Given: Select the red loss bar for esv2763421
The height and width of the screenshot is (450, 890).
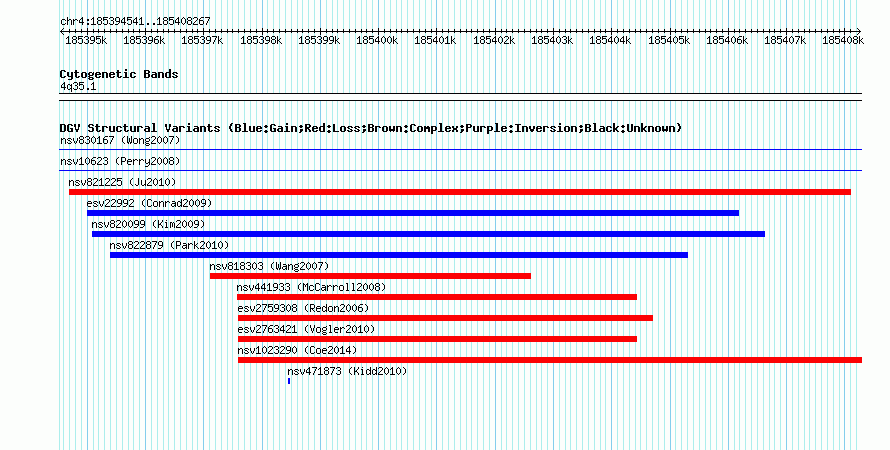Looking at the screenshot, I should (438, 339).
